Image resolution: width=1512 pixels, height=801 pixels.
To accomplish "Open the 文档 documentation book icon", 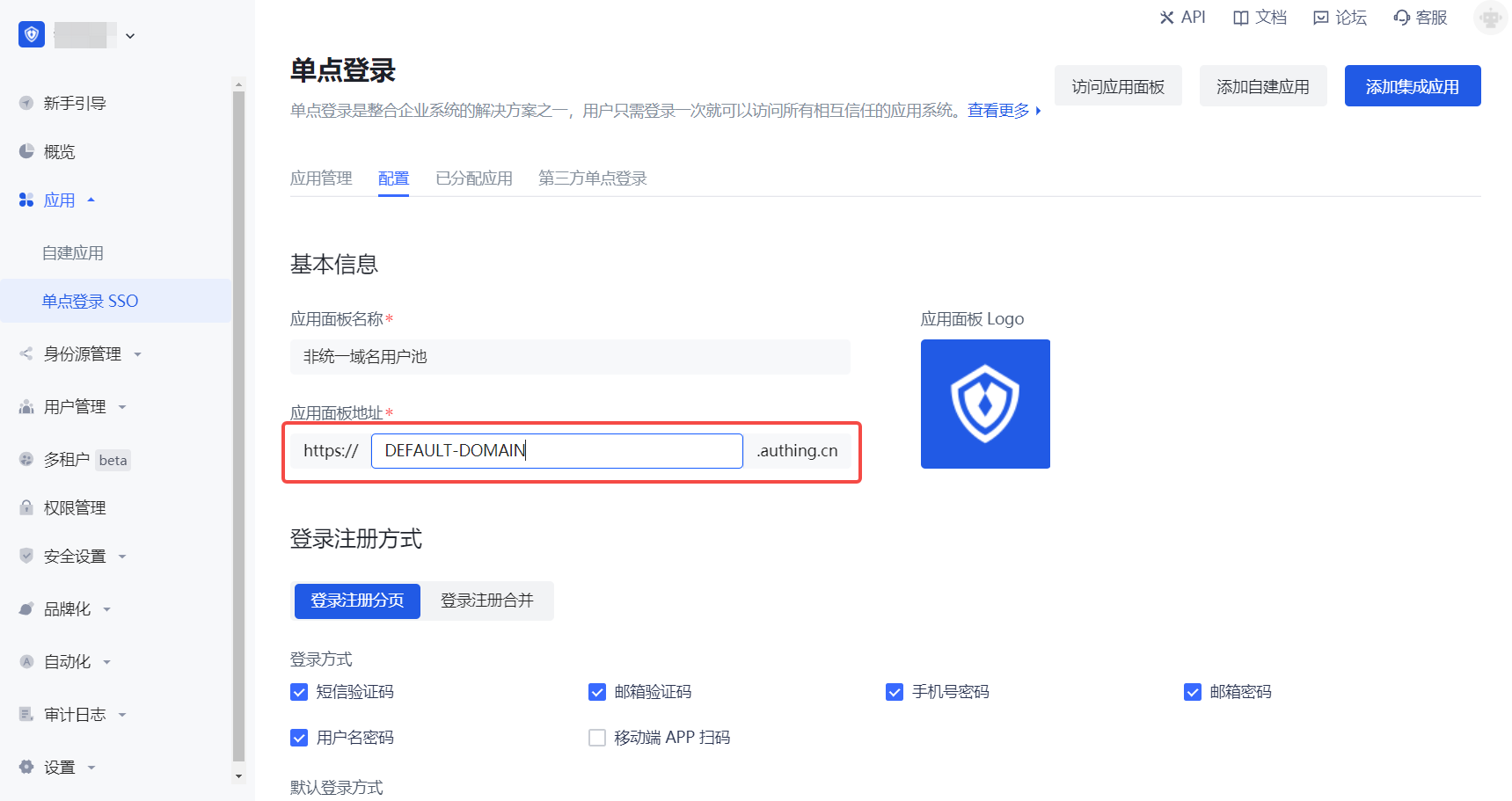I will pos(1240,18).
